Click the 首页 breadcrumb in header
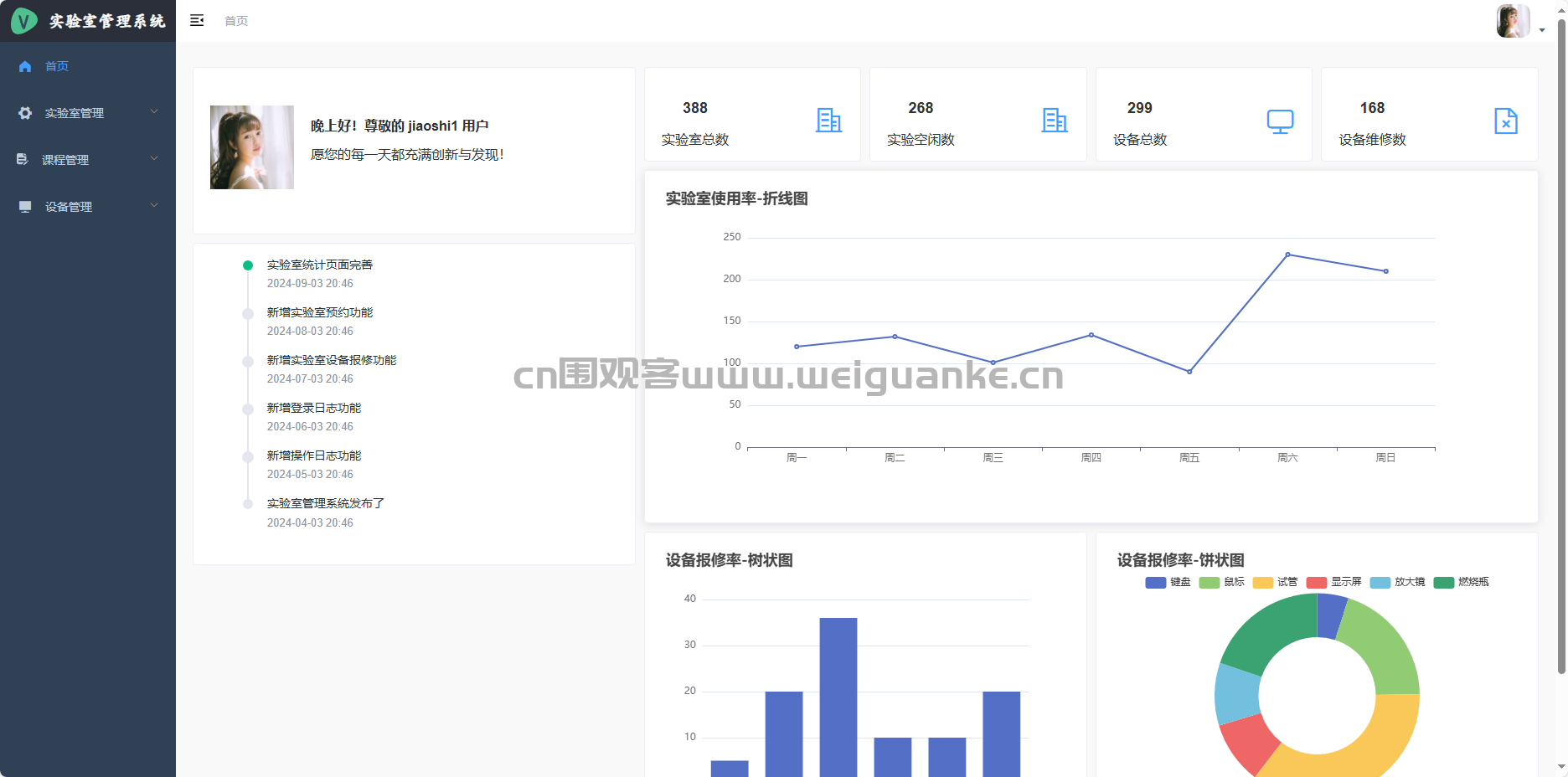Screen dimensions: 1568x777 (236, 21)
